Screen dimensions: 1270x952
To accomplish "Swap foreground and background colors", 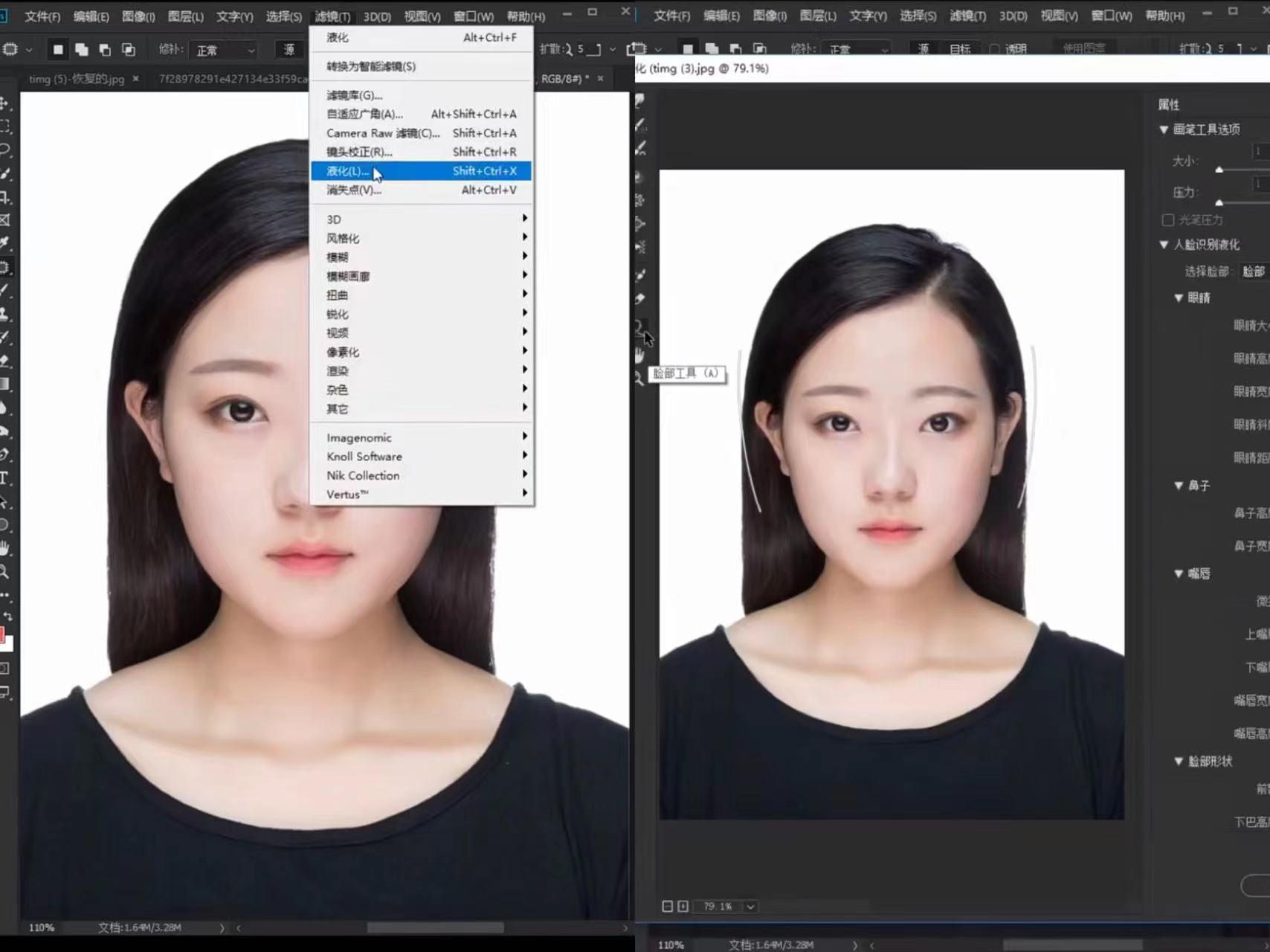I will click(x=7, y=617).
